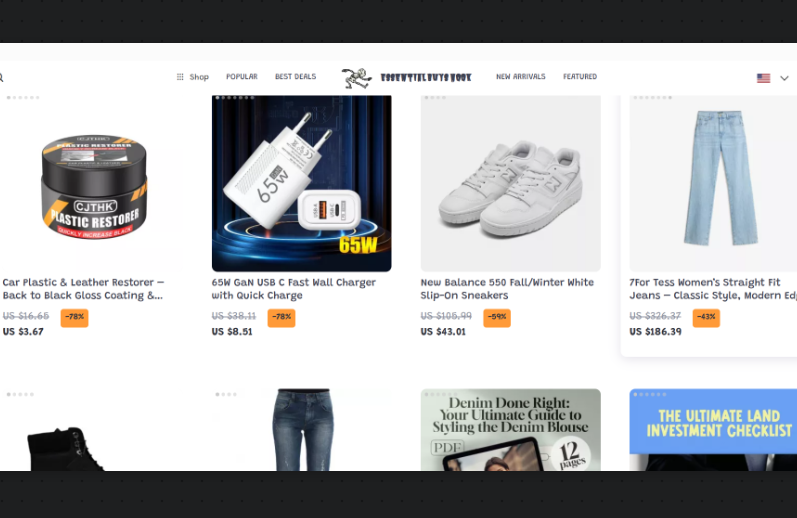This screenshot has height=518, width=797.
Task: Click the 65W wall charger product image
Action: pyautogui.click(x=301, y=184)
